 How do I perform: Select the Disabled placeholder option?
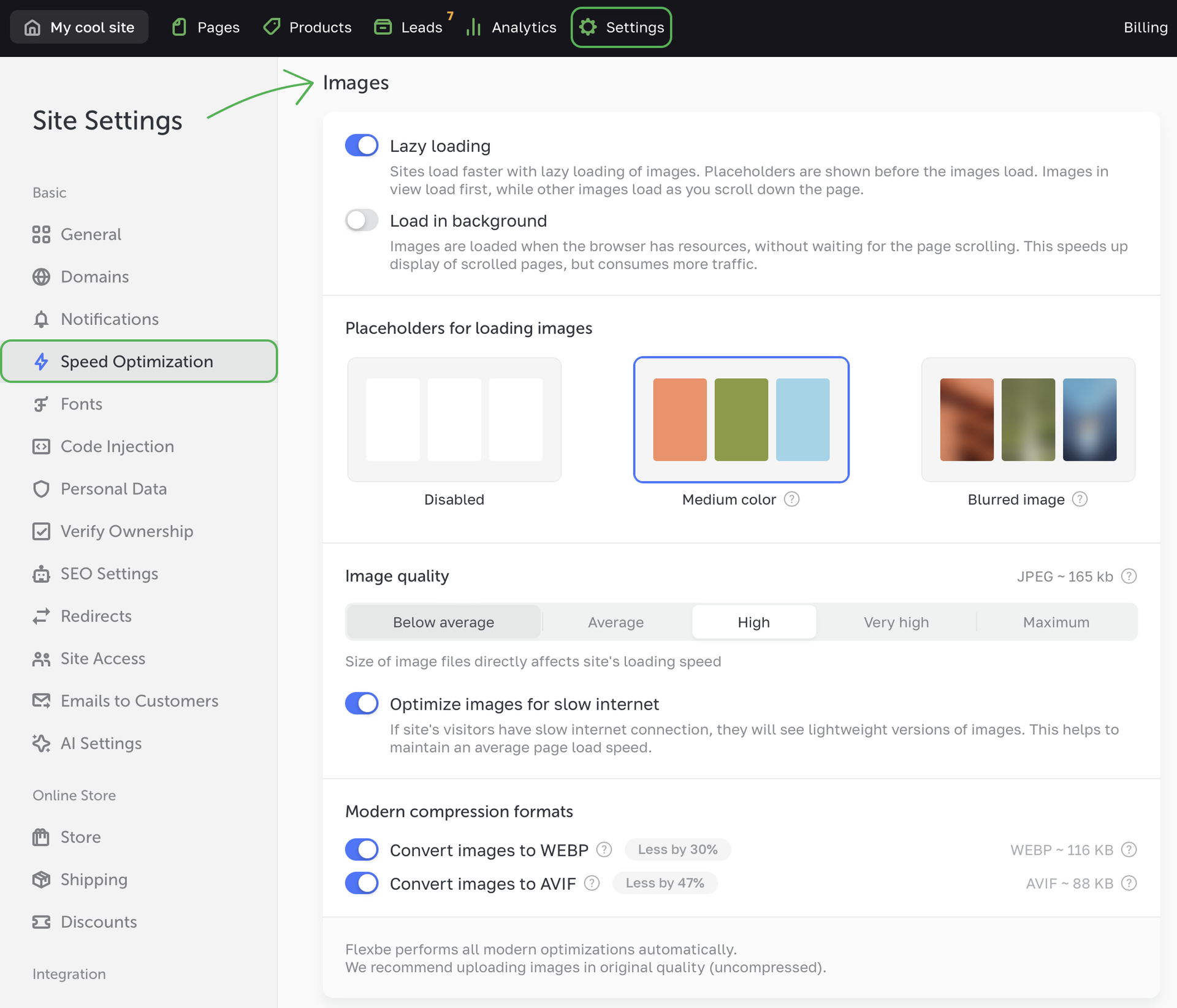tap(454, 420)
